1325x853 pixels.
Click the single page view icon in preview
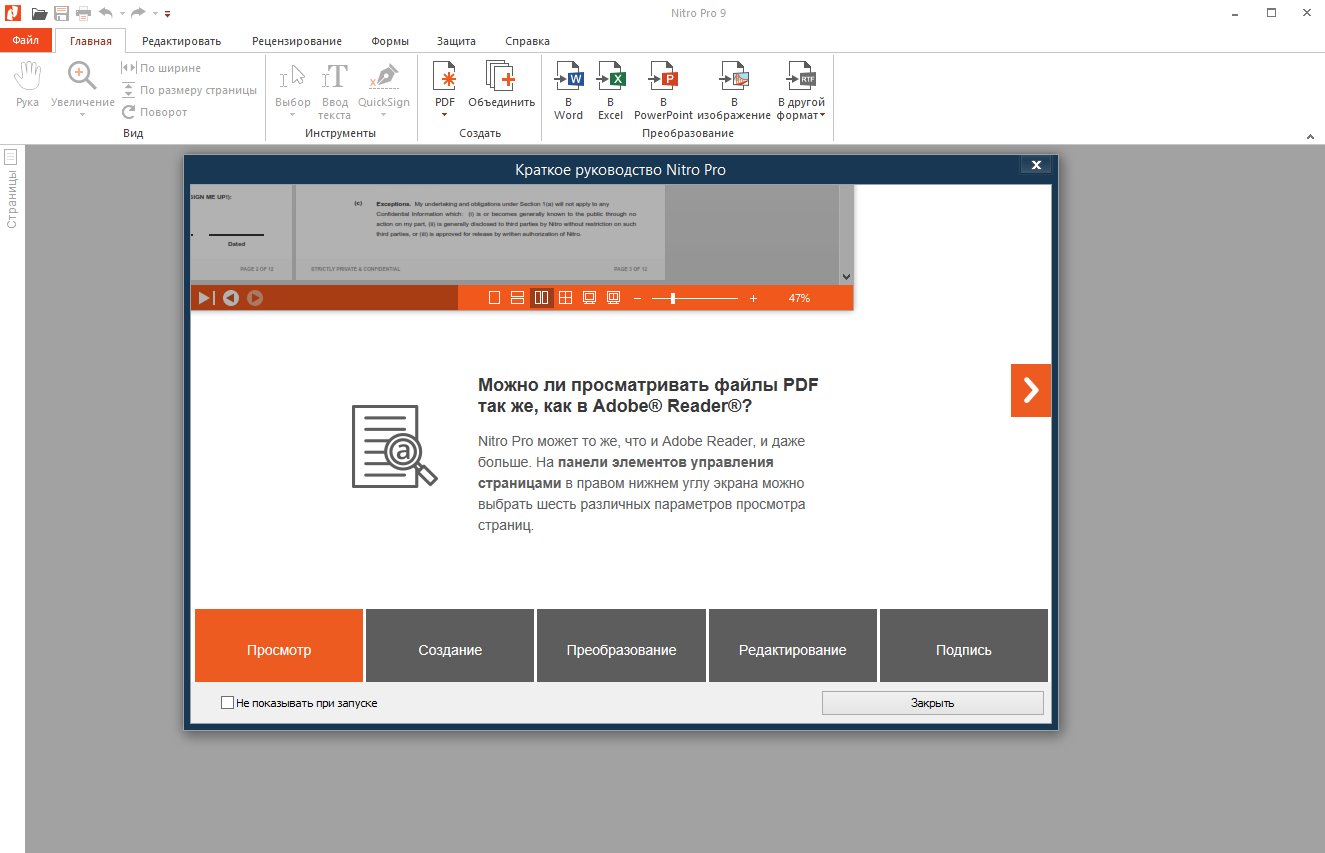coord(494,297)
